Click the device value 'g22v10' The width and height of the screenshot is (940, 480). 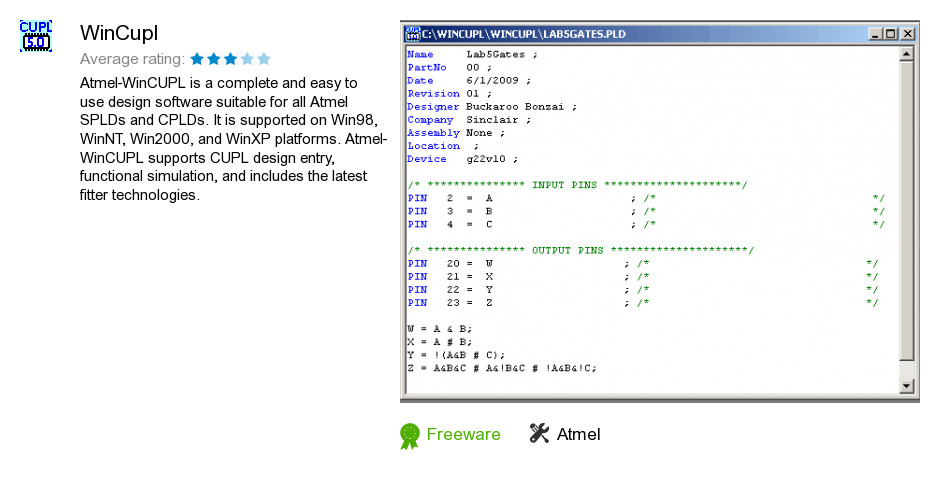pos(486,159)
